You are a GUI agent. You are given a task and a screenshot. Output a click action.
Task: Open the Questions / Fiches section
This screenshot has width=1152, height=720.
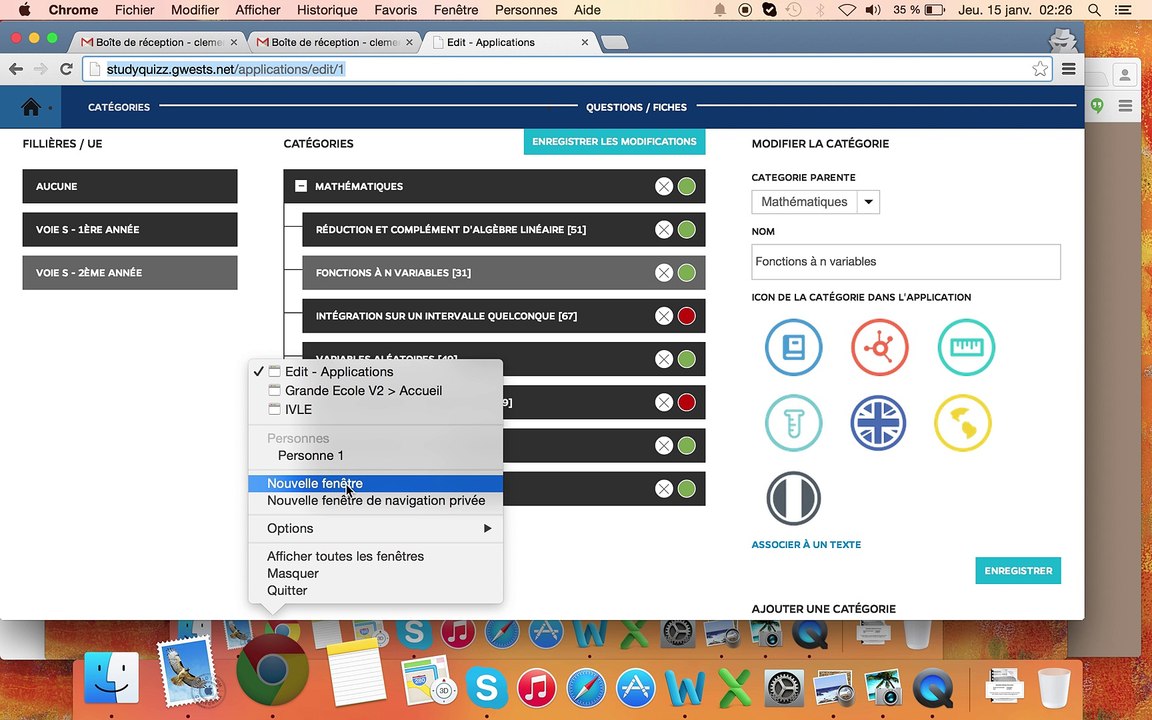coord(636,107)
